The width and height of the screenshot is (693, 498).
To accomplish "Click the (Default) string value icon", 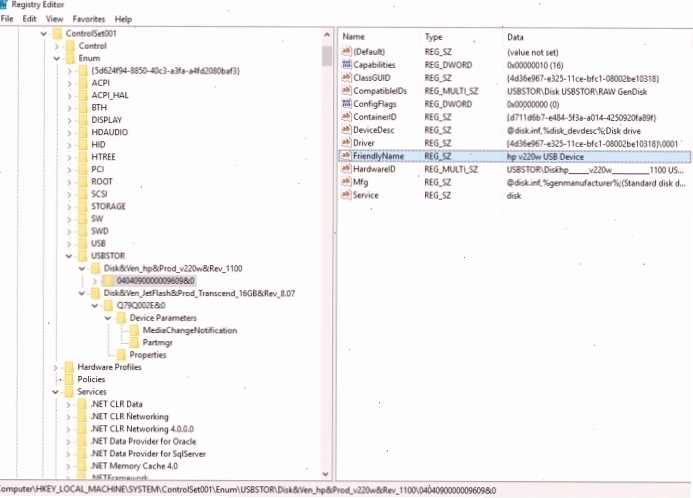I will (346, 52).
